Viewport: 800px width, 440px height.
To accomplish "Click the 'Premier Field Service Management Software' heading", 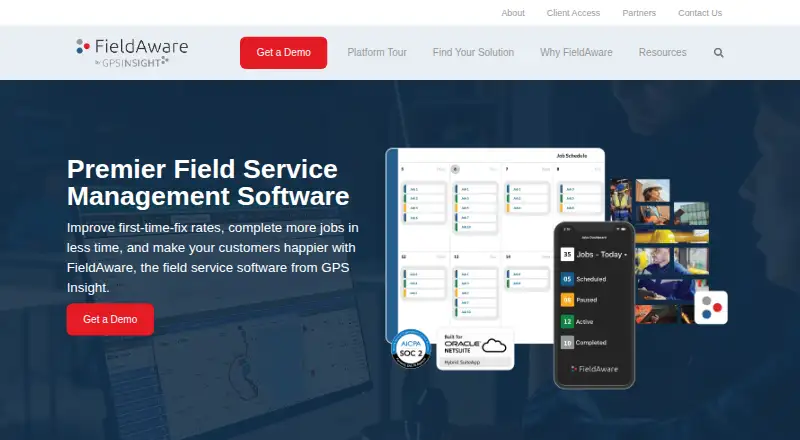I will click(208, 183).
